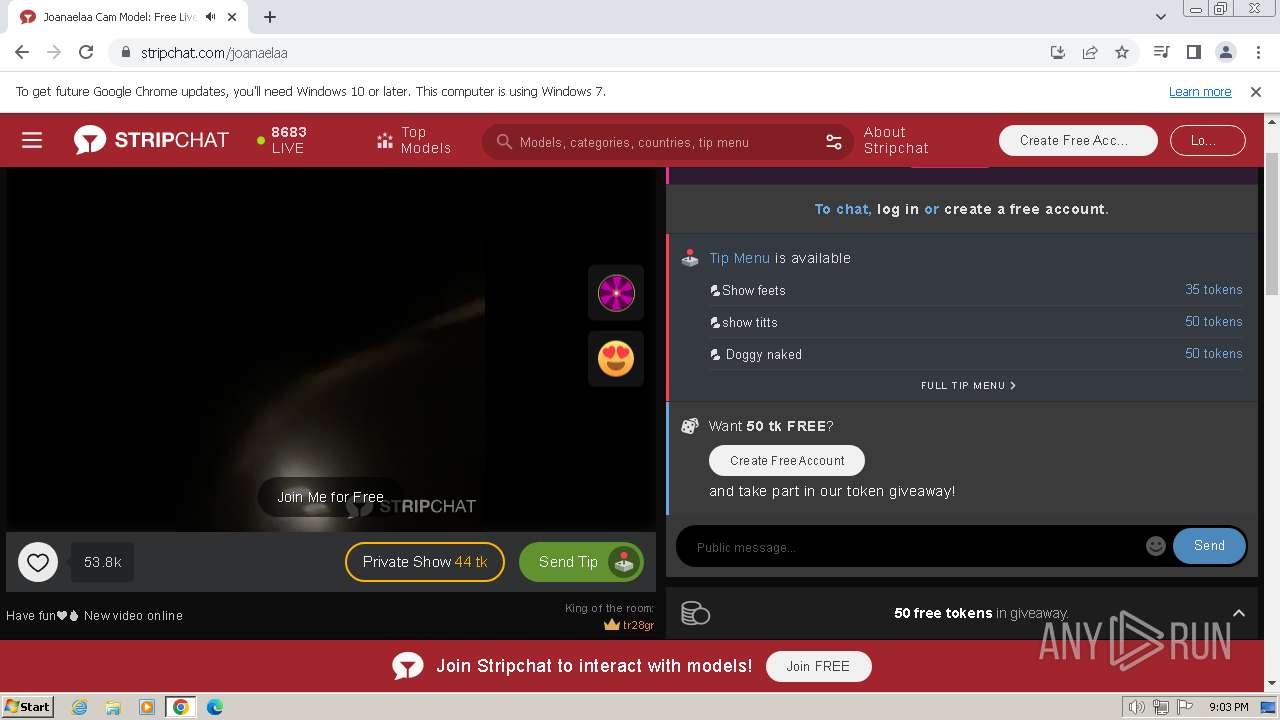Viewport: 1280px width, 720px height.
Task: Click the dice icon in giveaway box
Action: coord(690,426)
